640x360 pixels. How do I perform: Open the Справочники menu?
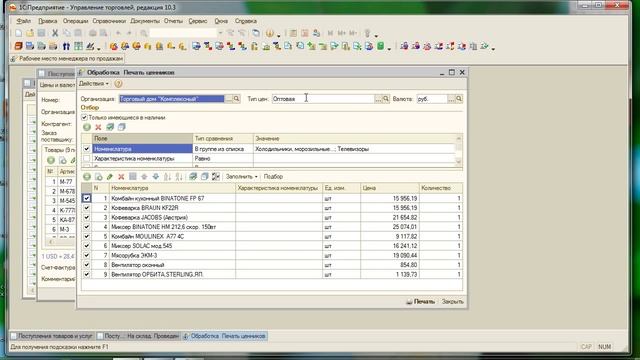coord(109,21)
